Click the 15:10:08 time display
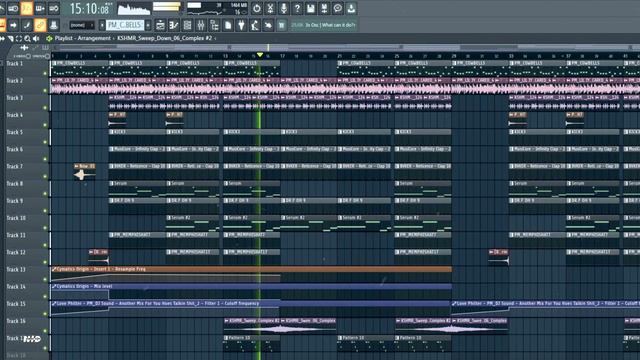 point(90,8)
